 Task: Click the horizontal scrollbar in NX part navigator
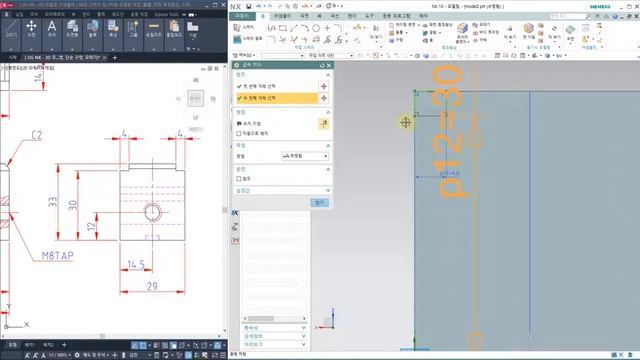coord(261,318)
